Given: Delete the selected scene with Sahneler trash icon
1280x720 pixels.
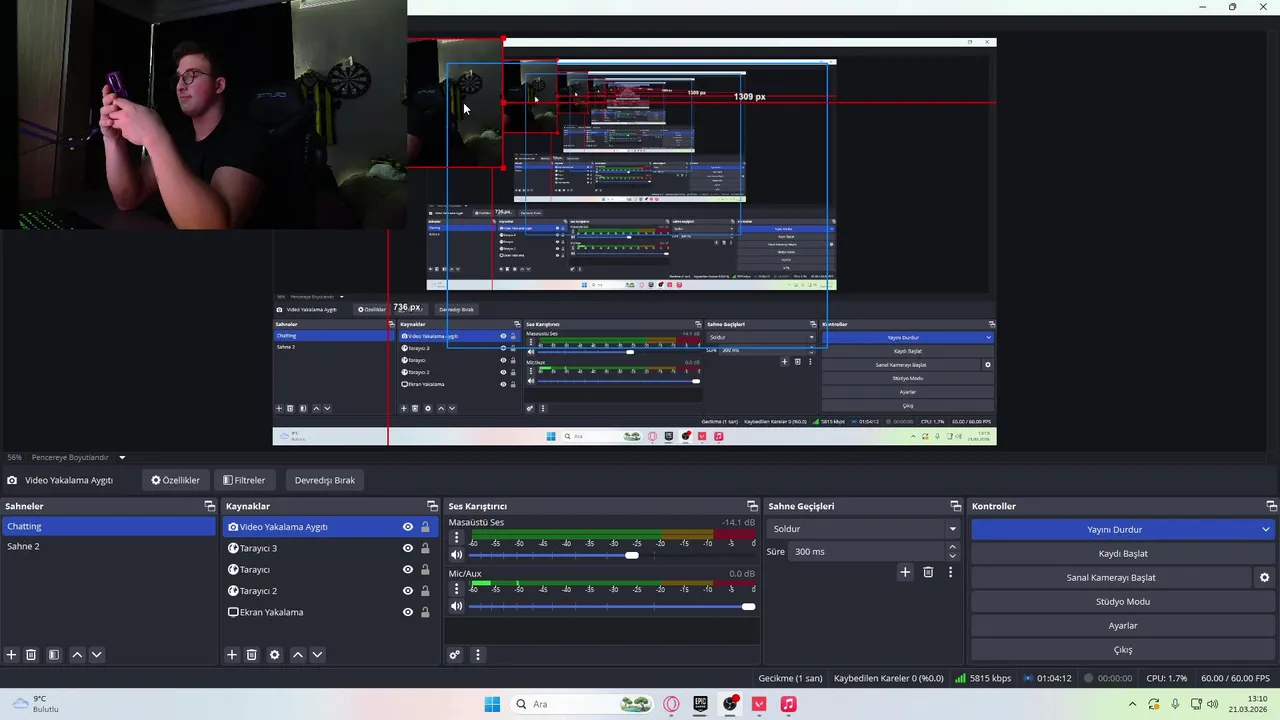Looking at the screenshot, I should pos(31,655).
